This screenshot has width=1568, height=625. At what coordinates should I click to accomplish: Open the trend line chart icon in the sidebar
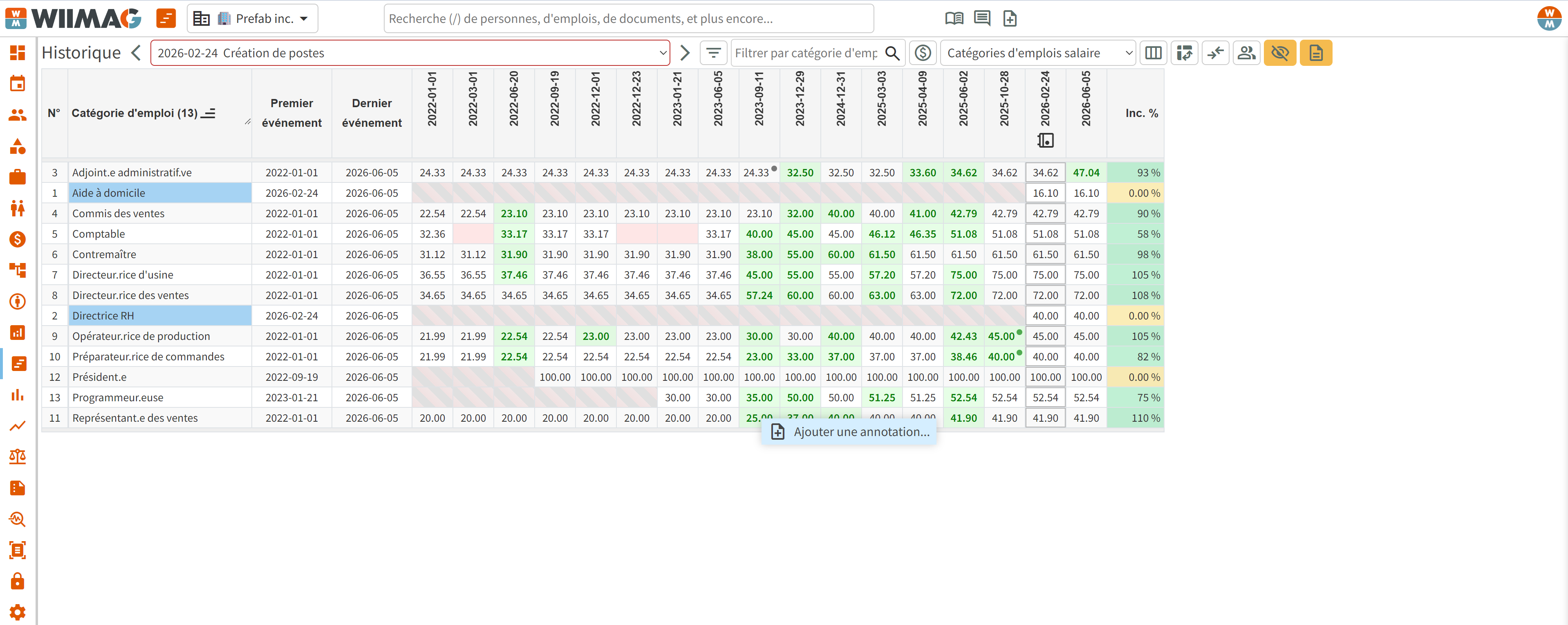click(x=18, y=425)
